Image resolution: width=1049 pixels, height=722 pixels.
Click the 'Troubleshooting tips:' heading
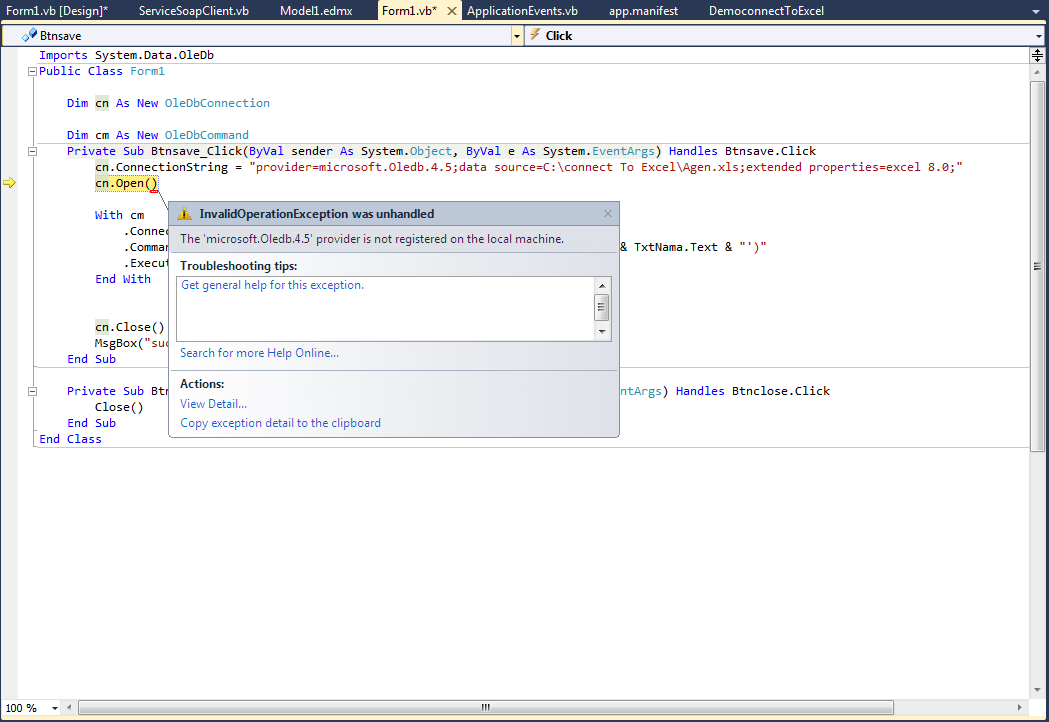(x=239, y=266)
